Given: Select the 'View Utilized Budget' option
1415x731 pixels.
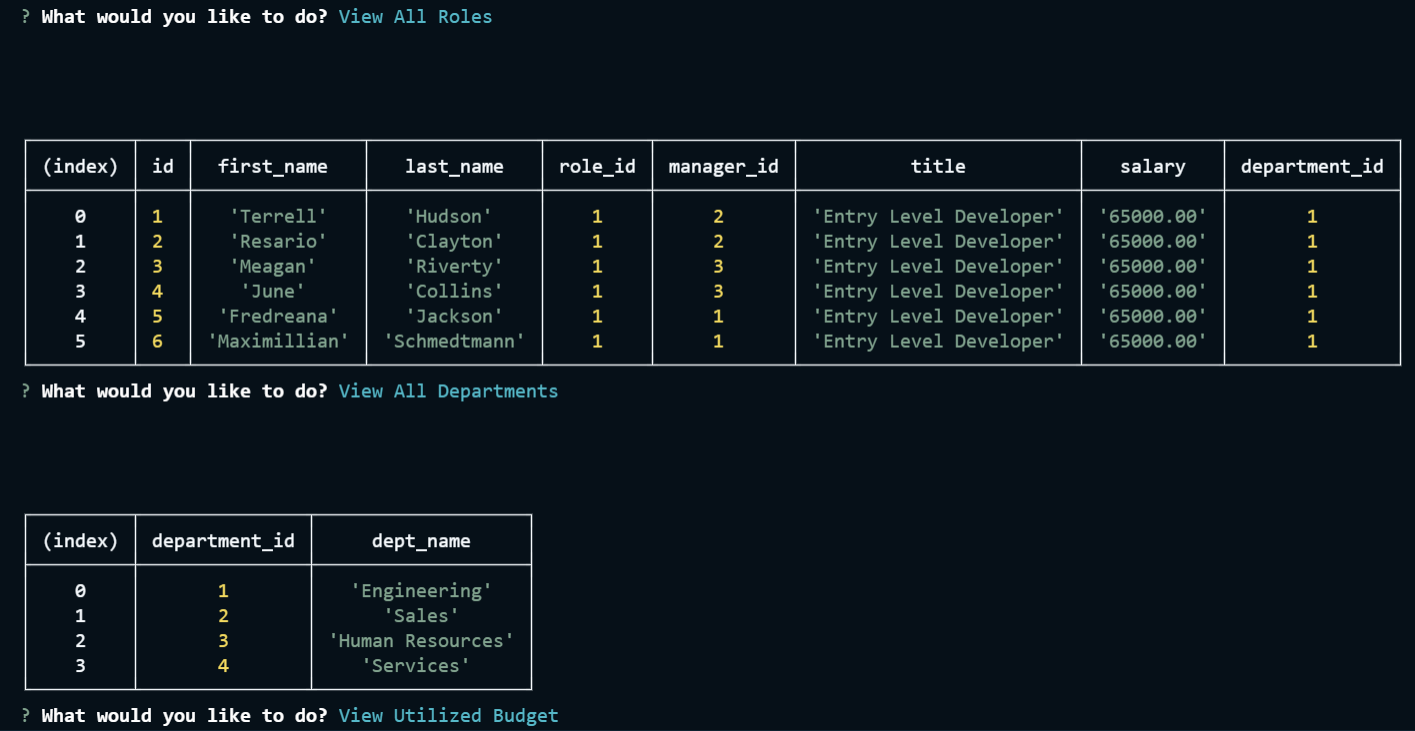Looking at the screenshot, I should [447, 715].
